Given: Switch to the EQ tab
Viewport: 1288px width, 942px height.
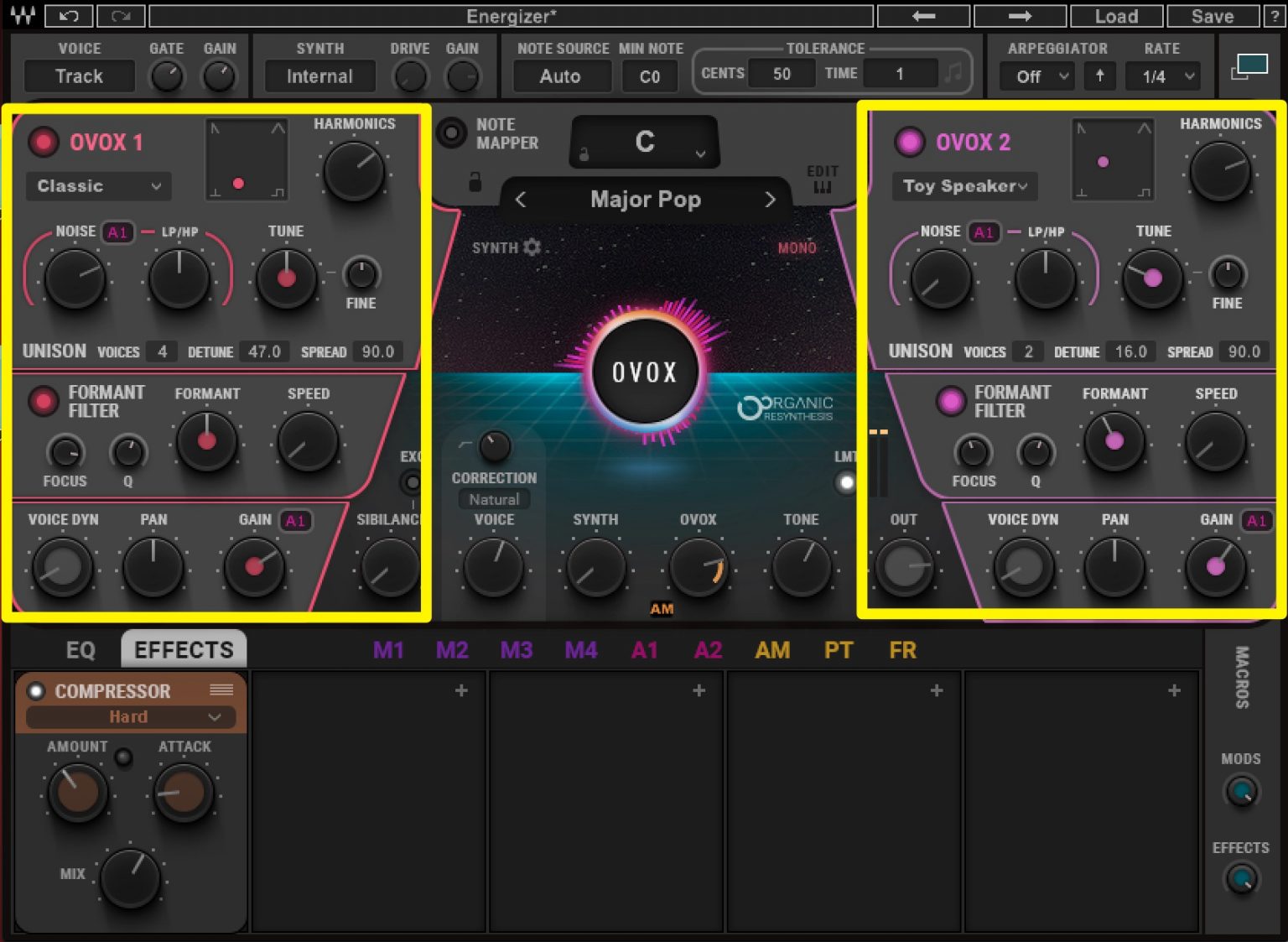Looking at the screenshot, I should click(x=80, y=650).
